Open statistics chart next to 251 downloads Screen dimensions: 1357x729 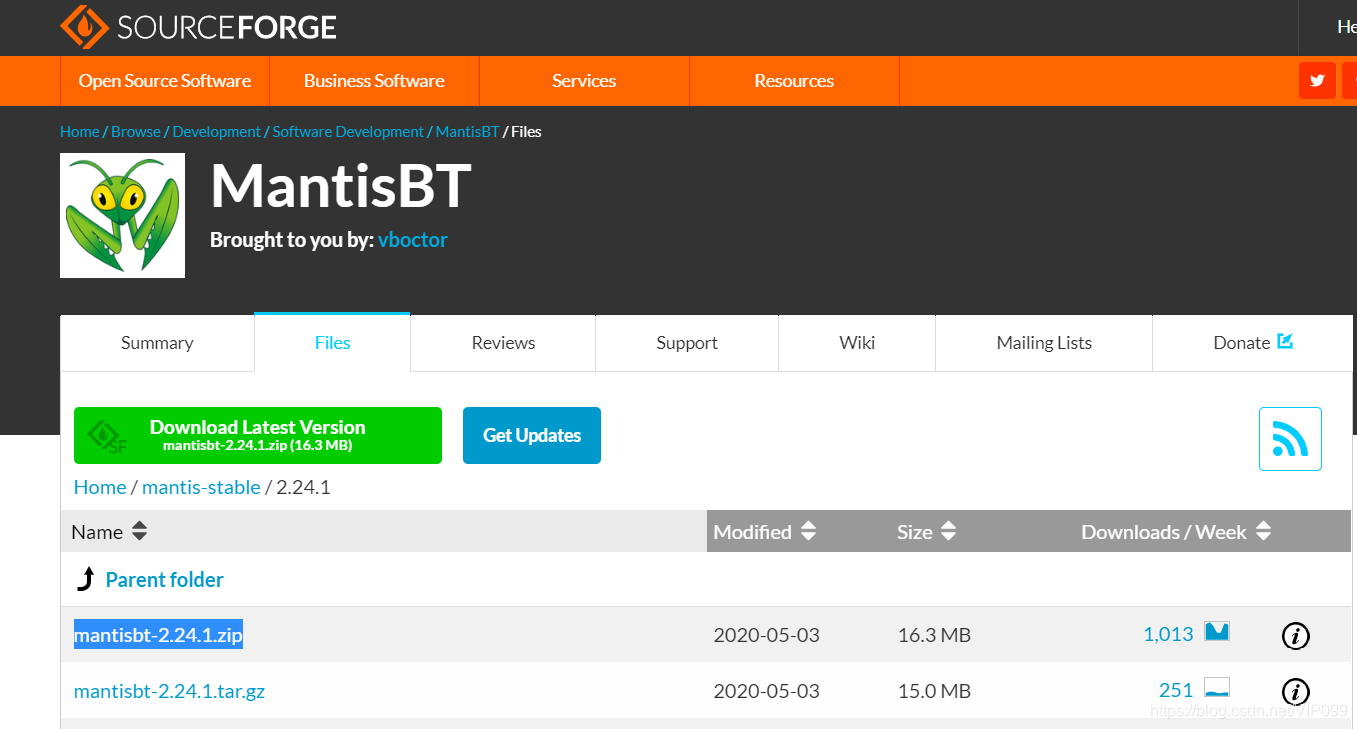click(1216, 689)
